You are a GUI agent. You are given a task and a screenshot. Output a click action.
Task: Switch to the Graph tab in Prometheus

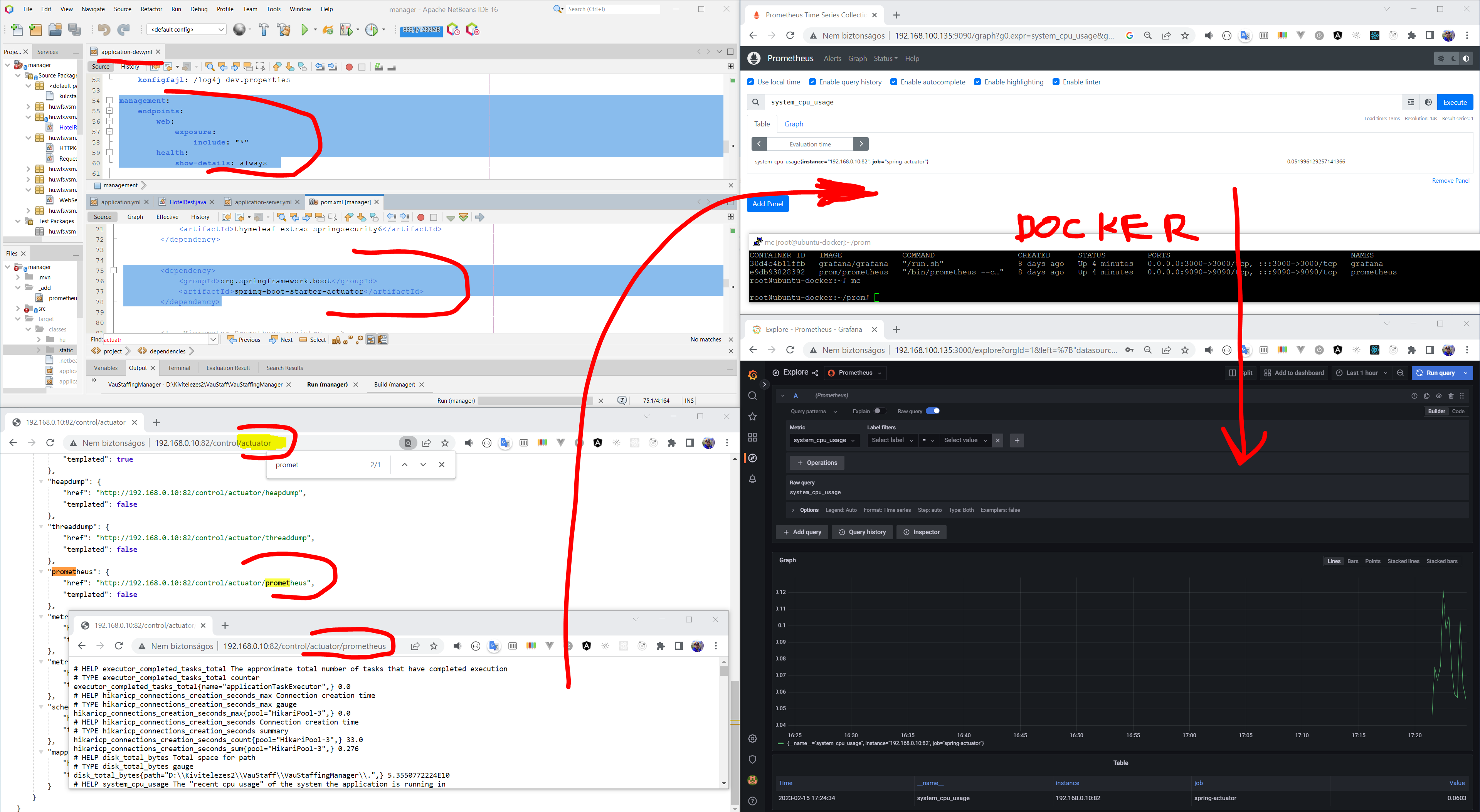click(794, 124)
